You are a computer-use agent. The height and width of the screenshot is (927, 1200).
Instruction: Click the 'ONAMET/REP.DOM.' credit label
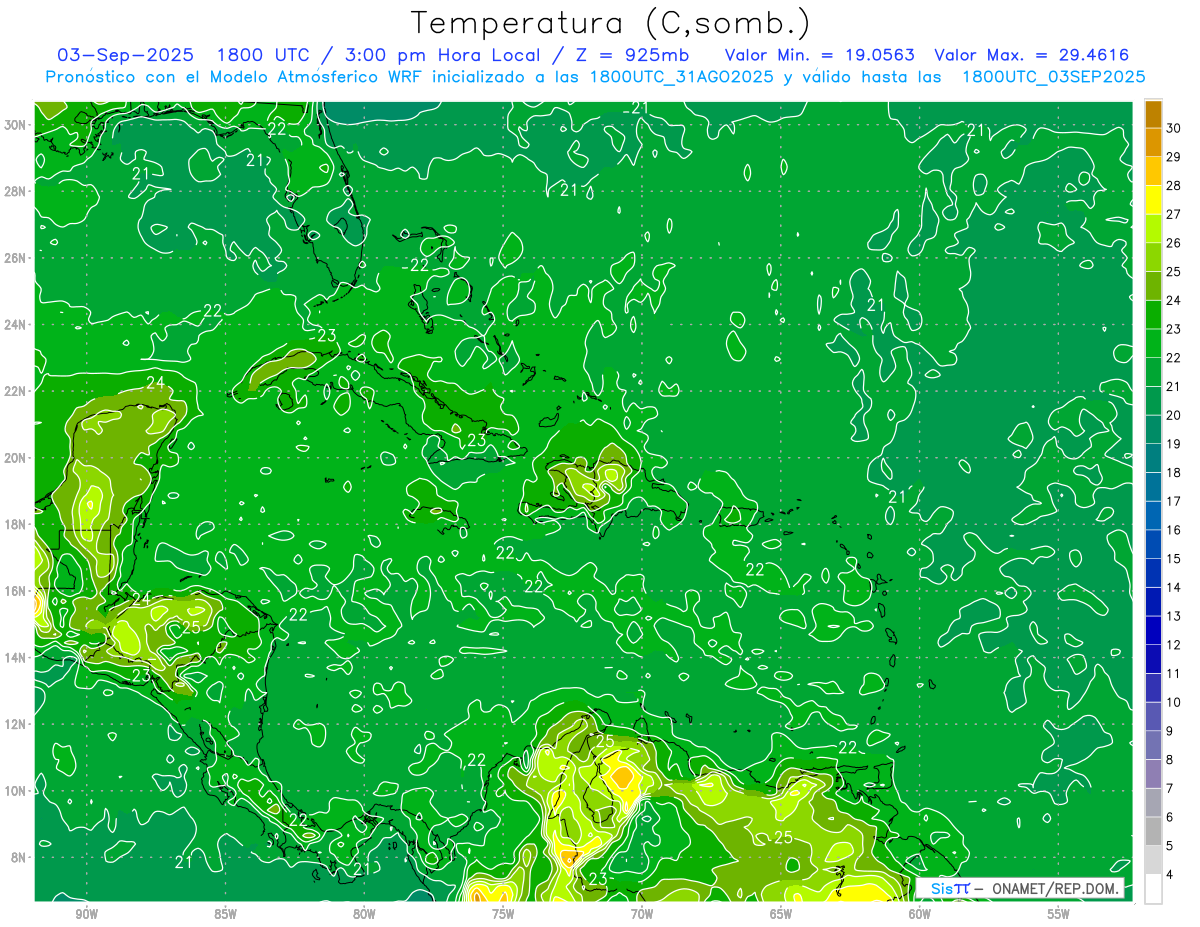point(1056,888)
